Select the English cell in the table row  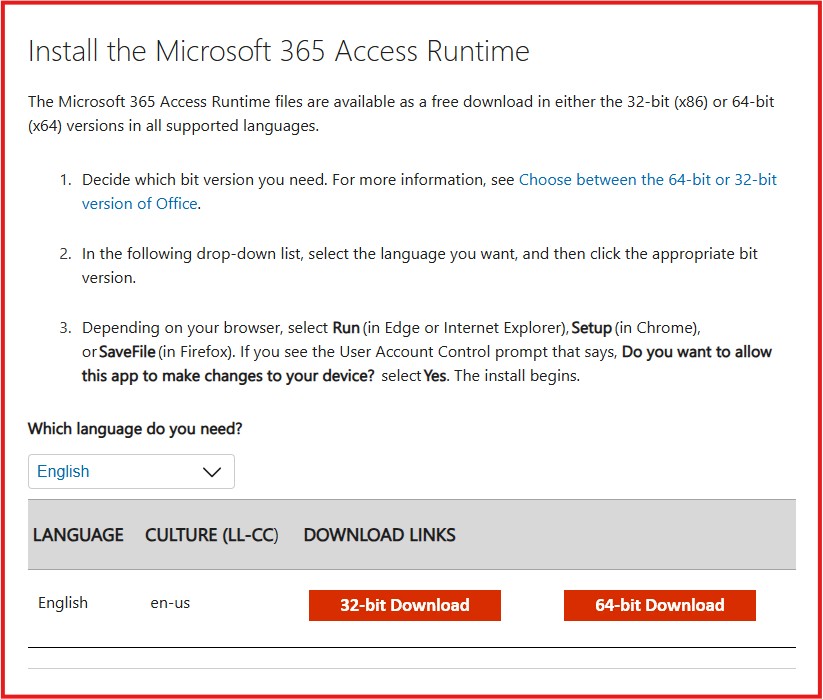coord(63,603)
